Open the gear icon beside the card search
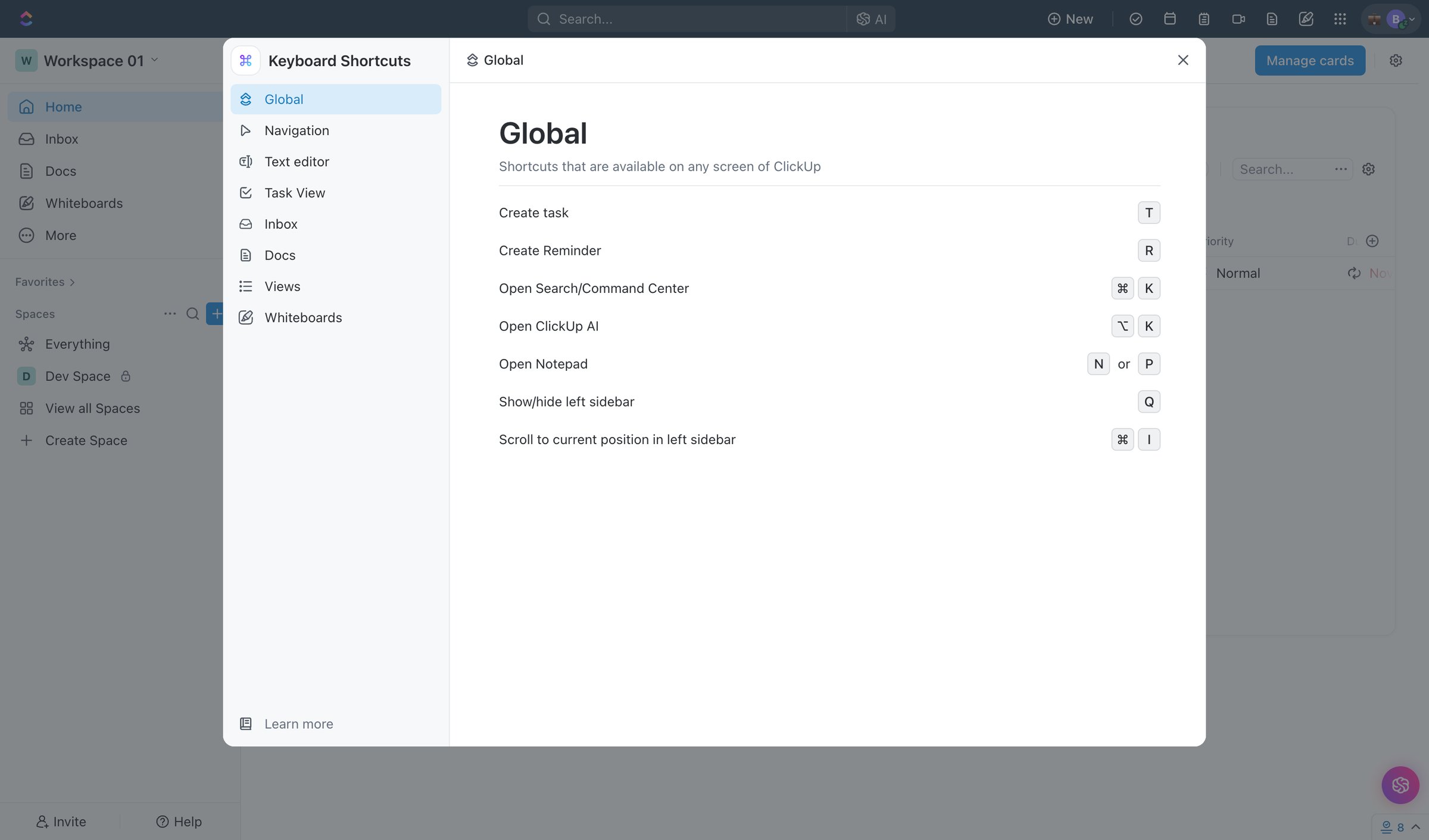Image resolution: width=1429 pixels, height=840 pixels. pyautogui.click(x=1368, y=169)
